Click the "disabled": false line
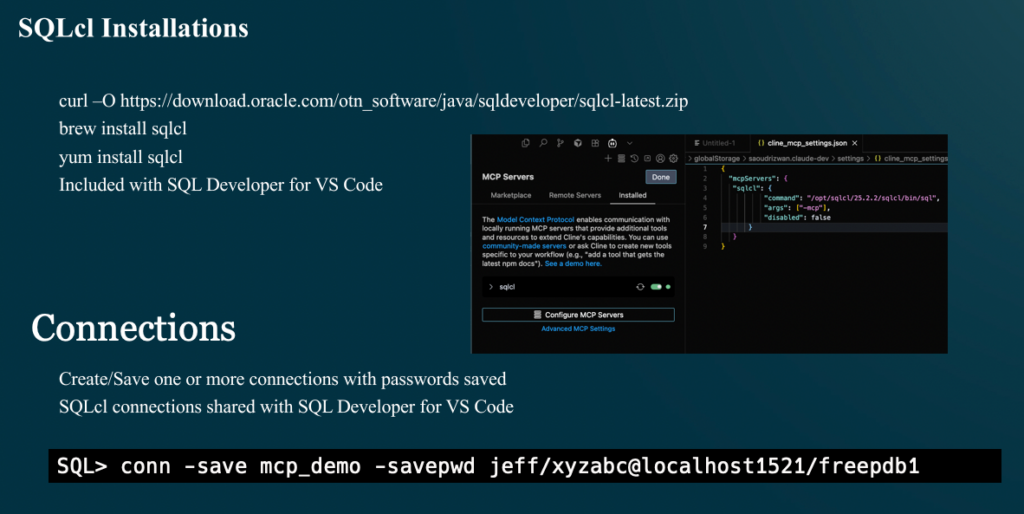 coord(797,217)
